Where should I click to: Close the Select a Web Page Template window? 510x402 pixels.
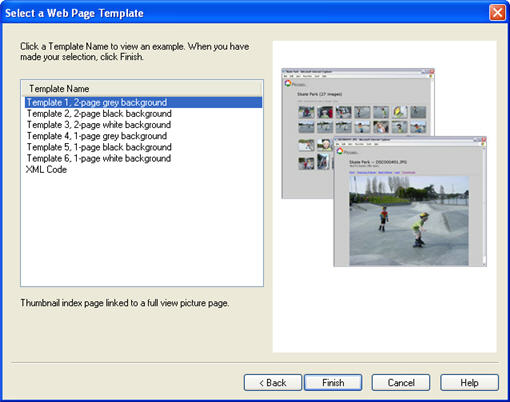pyautogui.click(x=497, y=13)
